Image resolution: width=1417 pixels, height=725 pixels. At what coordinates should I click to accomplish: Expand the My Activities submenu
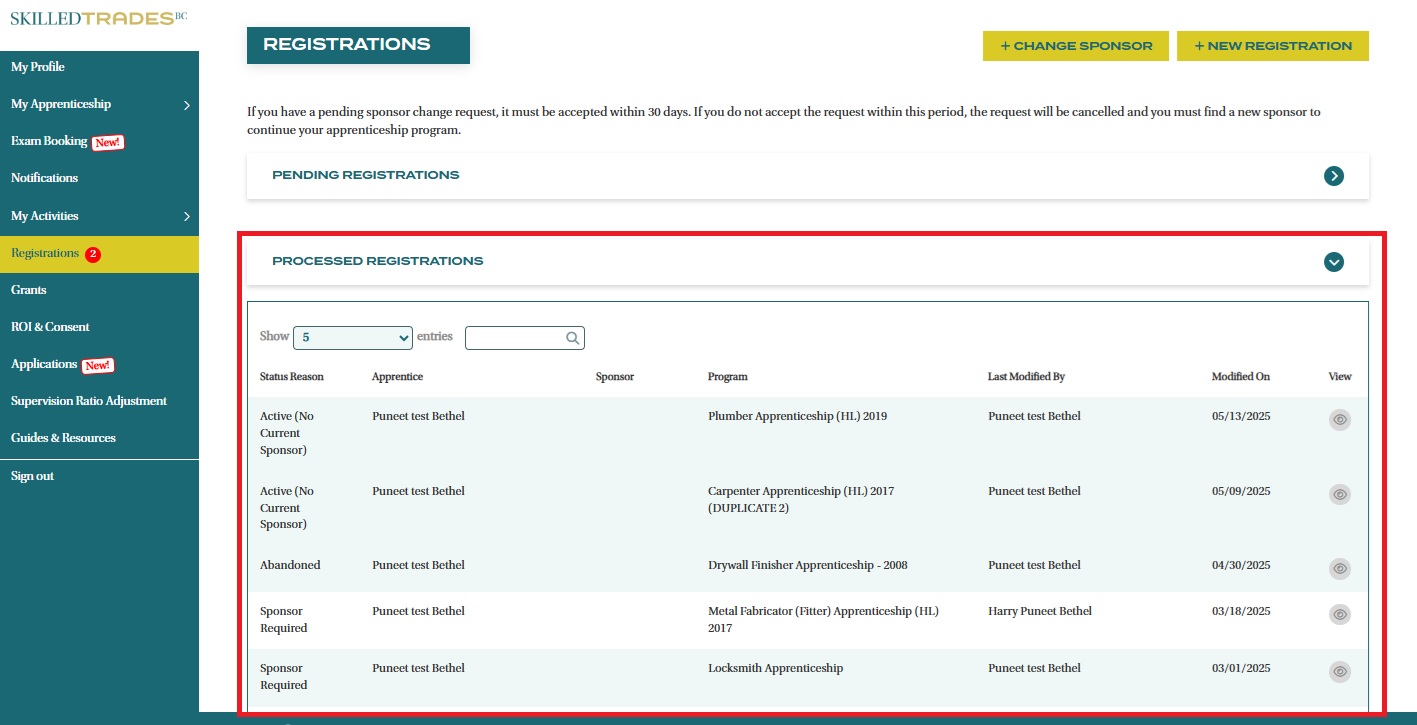point(186,216)
